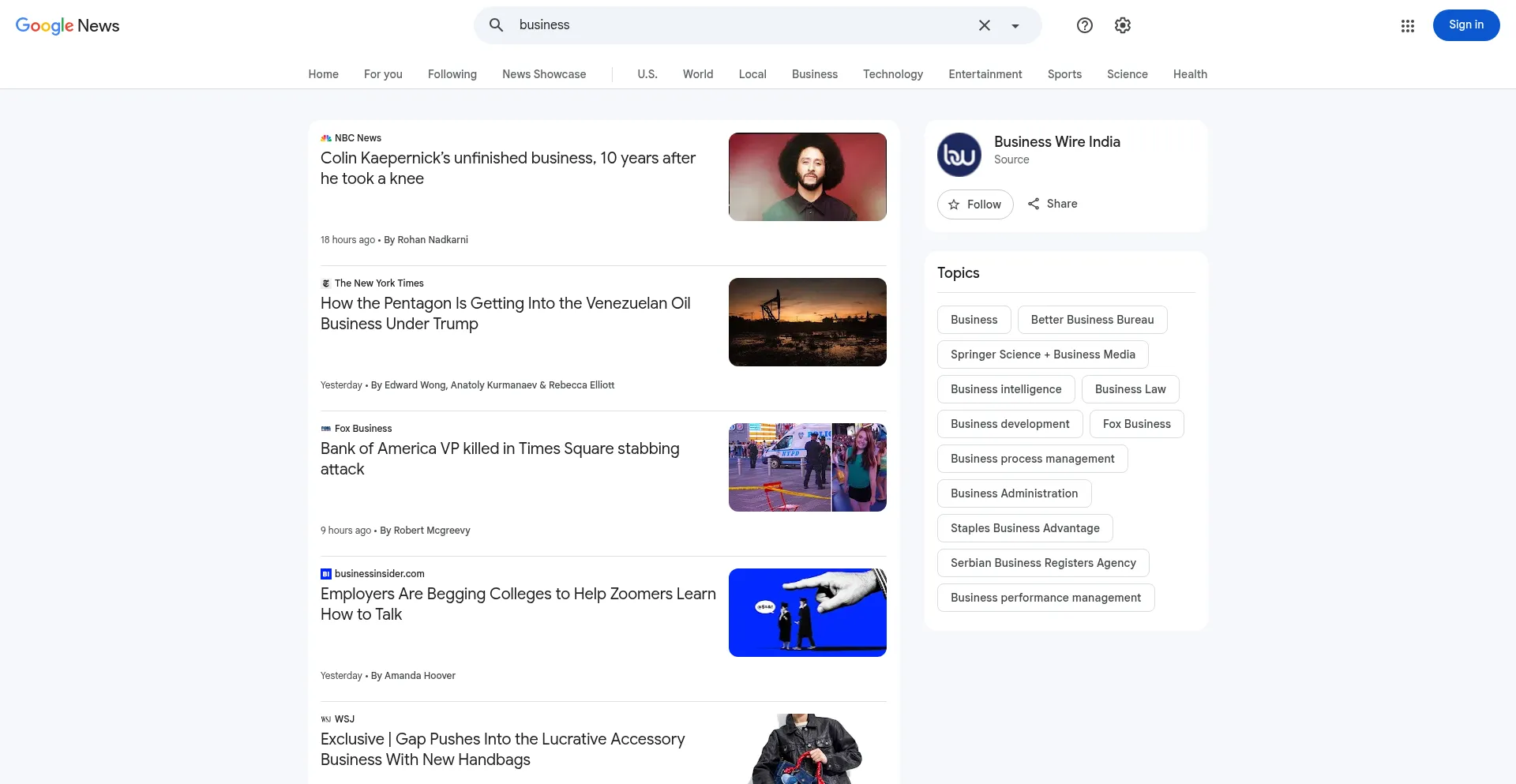Click the Fox Business source icon
The image size is (1516, 784).
(x=326, y=429)
